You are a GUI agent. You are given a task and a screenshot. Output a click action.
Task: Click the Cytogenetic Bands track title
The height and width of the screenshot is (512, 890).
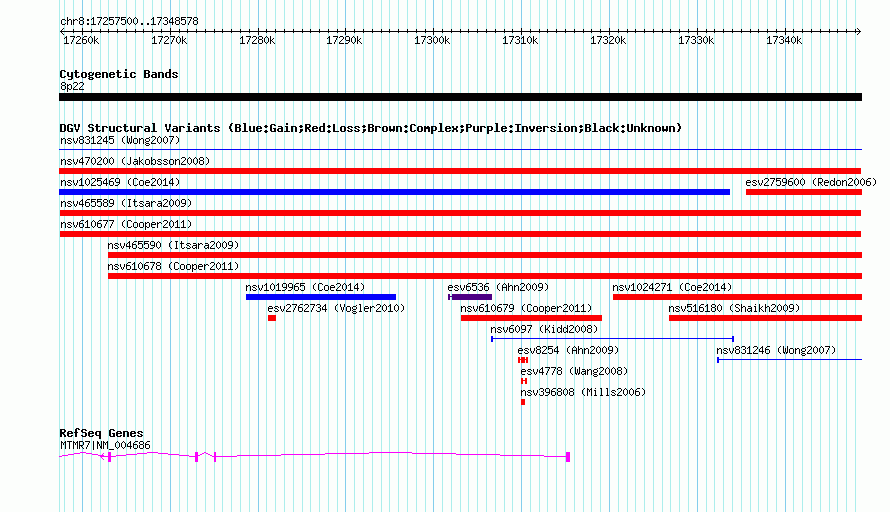[119, 74]
